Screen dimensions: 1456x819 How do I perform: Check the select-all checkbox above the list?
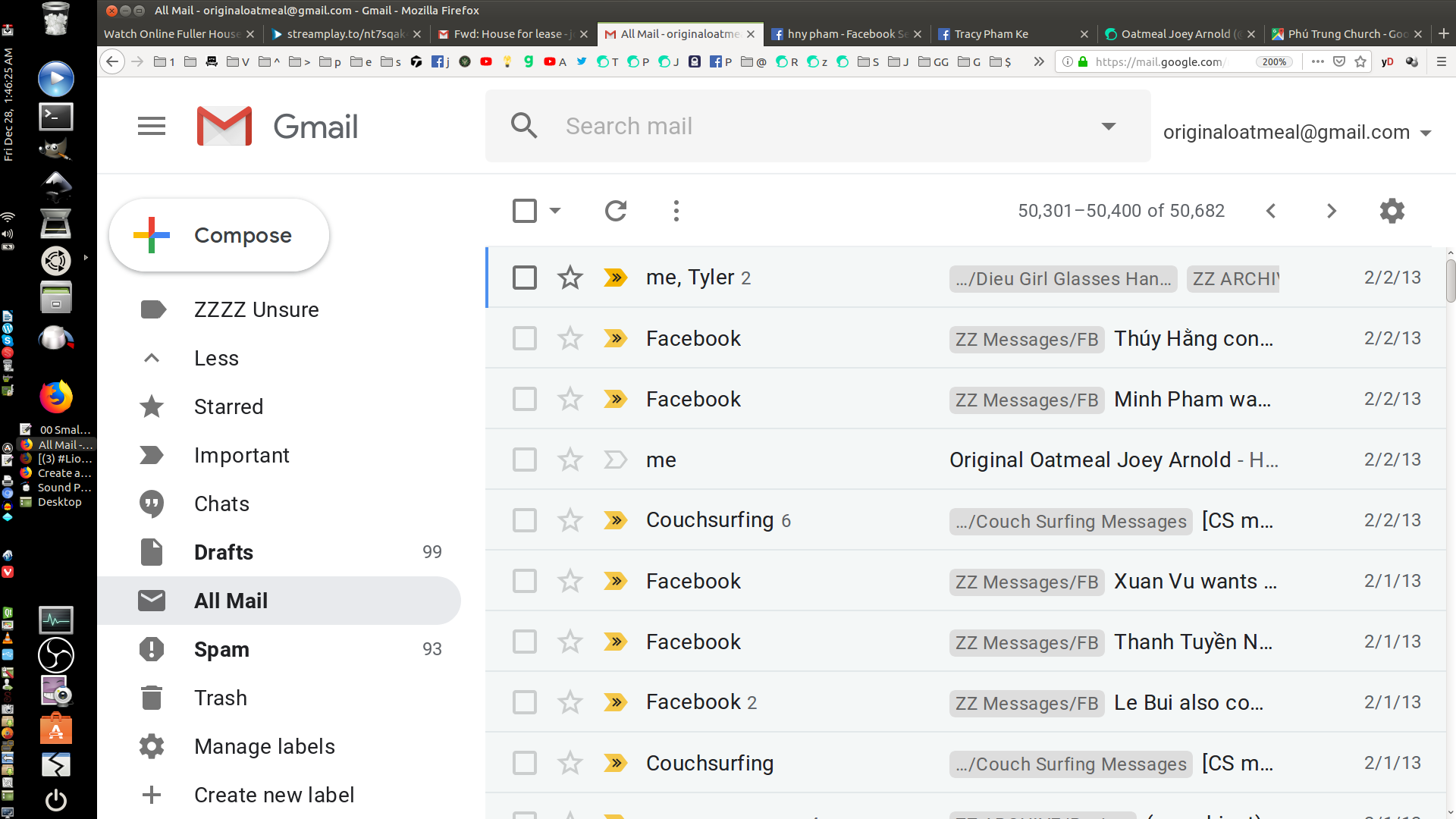point(524,211)
